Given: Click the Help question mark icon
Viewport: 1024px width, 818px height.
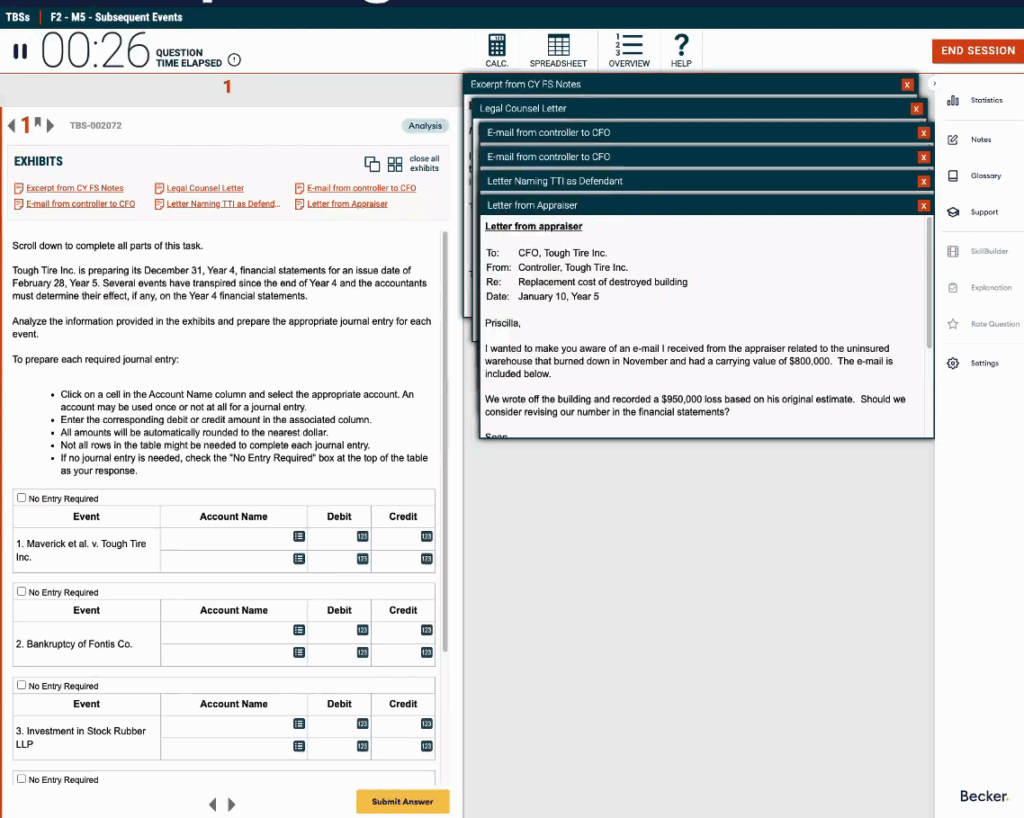Looking at the screenshot, I should (x=681, y=50).
